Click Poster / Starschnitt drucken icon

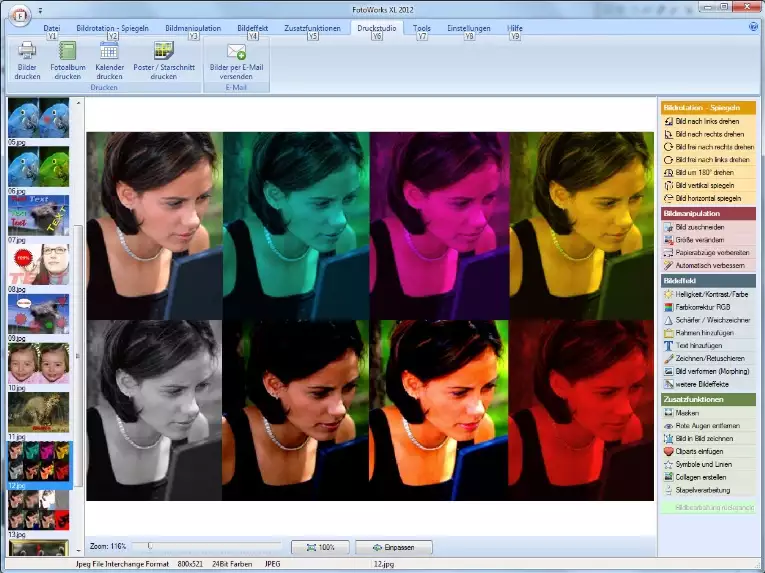[x=163, y=51]
